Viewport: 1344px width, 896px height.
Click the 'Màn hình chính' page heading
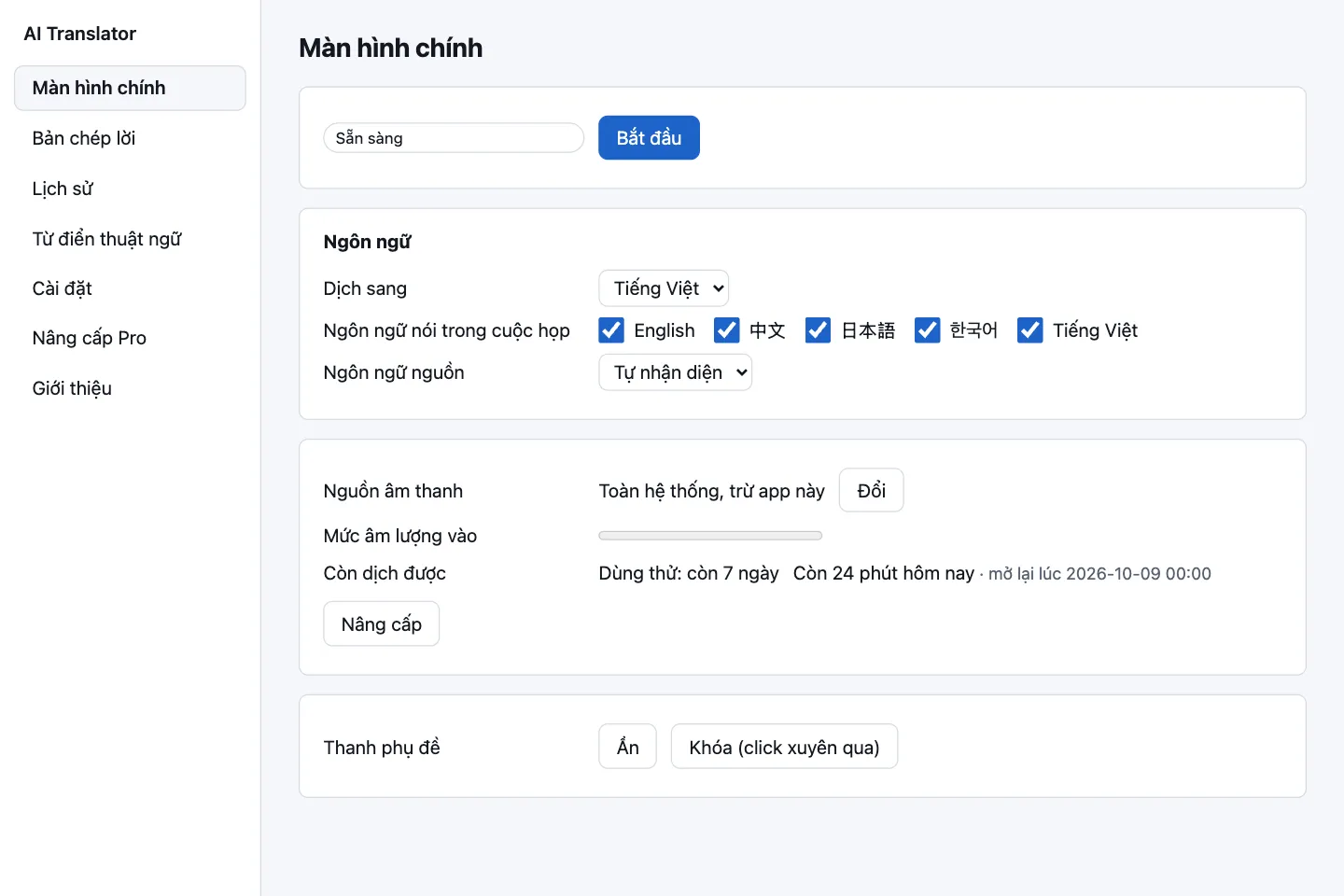click(391, 48)
